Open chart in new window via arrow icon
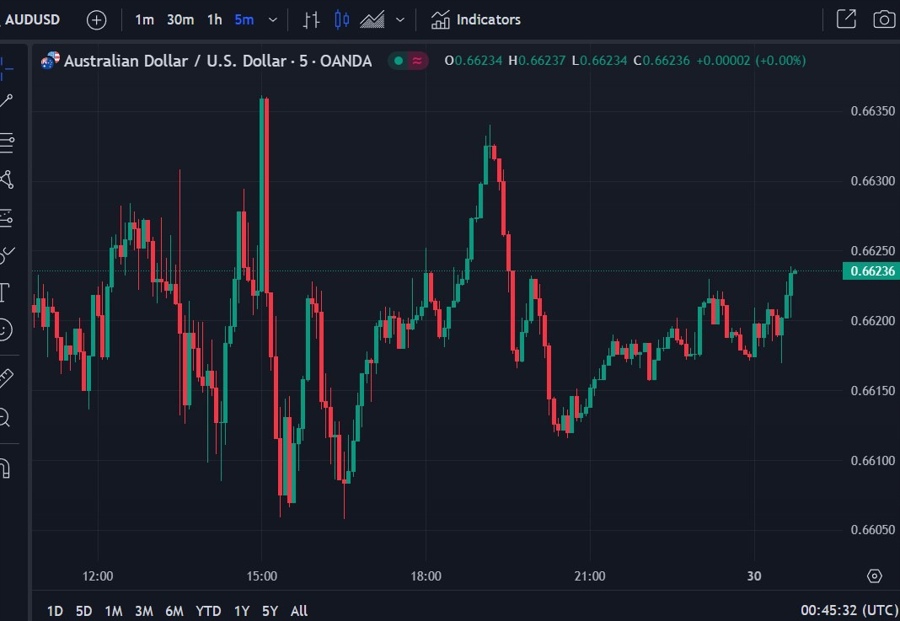 (845, 19)
